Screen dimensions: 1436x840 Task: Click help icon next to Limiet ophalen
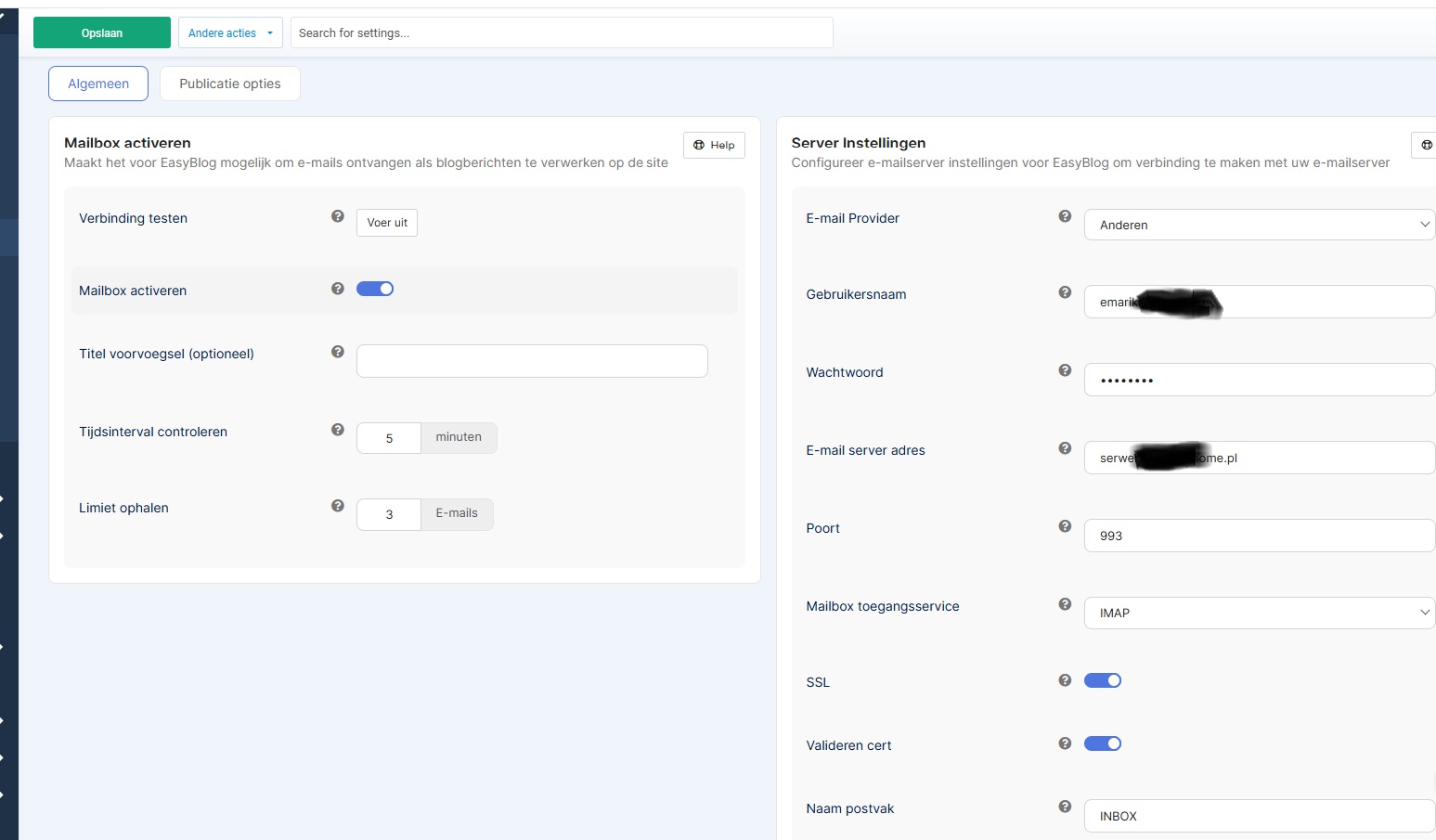(338, 506)
